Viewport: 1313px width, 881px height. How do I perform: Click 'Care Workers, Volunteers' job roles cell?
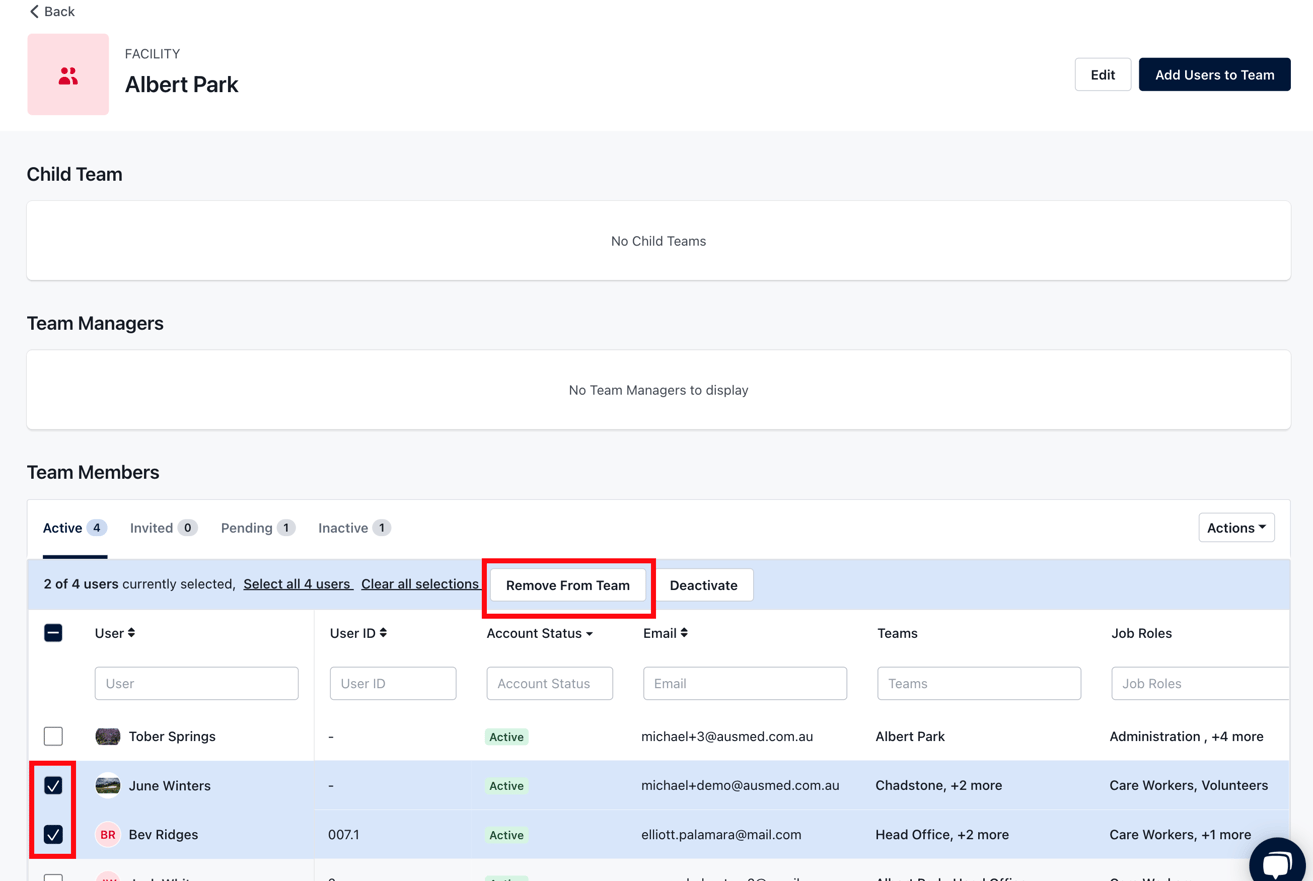[x=1188, y=786]
